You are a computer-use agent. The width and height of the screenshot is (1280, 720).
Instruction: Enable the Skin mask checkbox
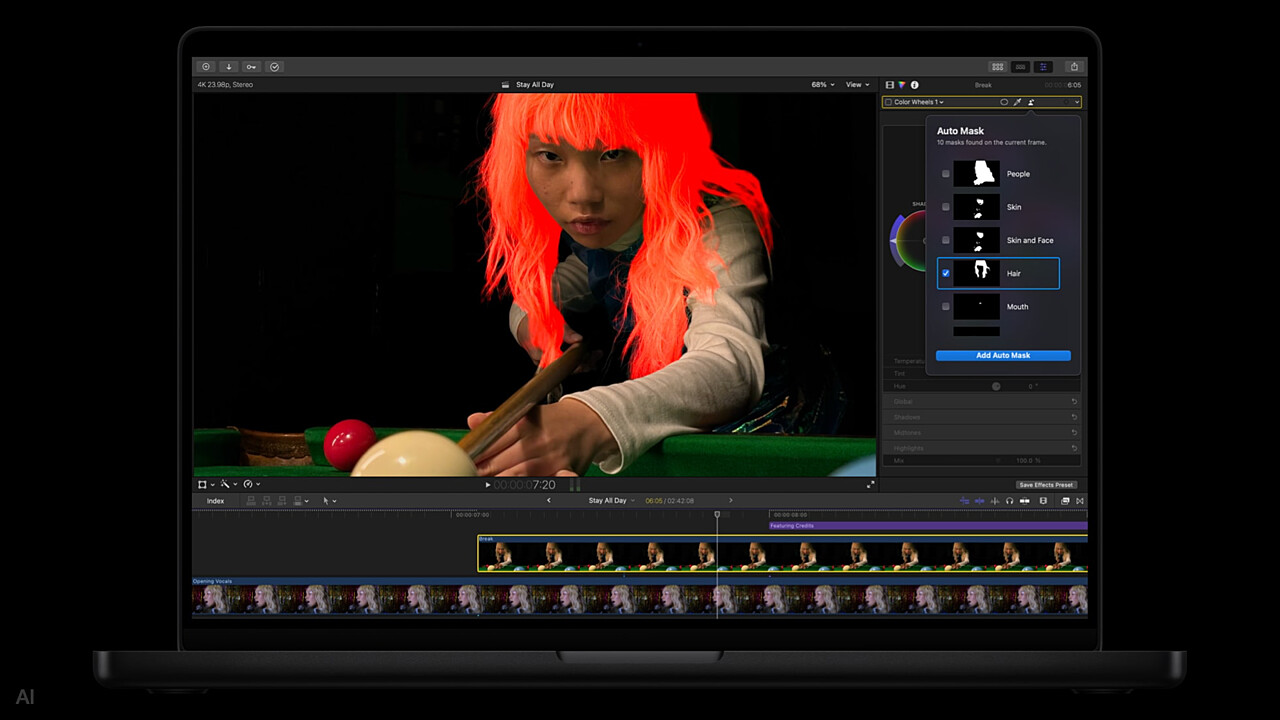pos(946,207)
